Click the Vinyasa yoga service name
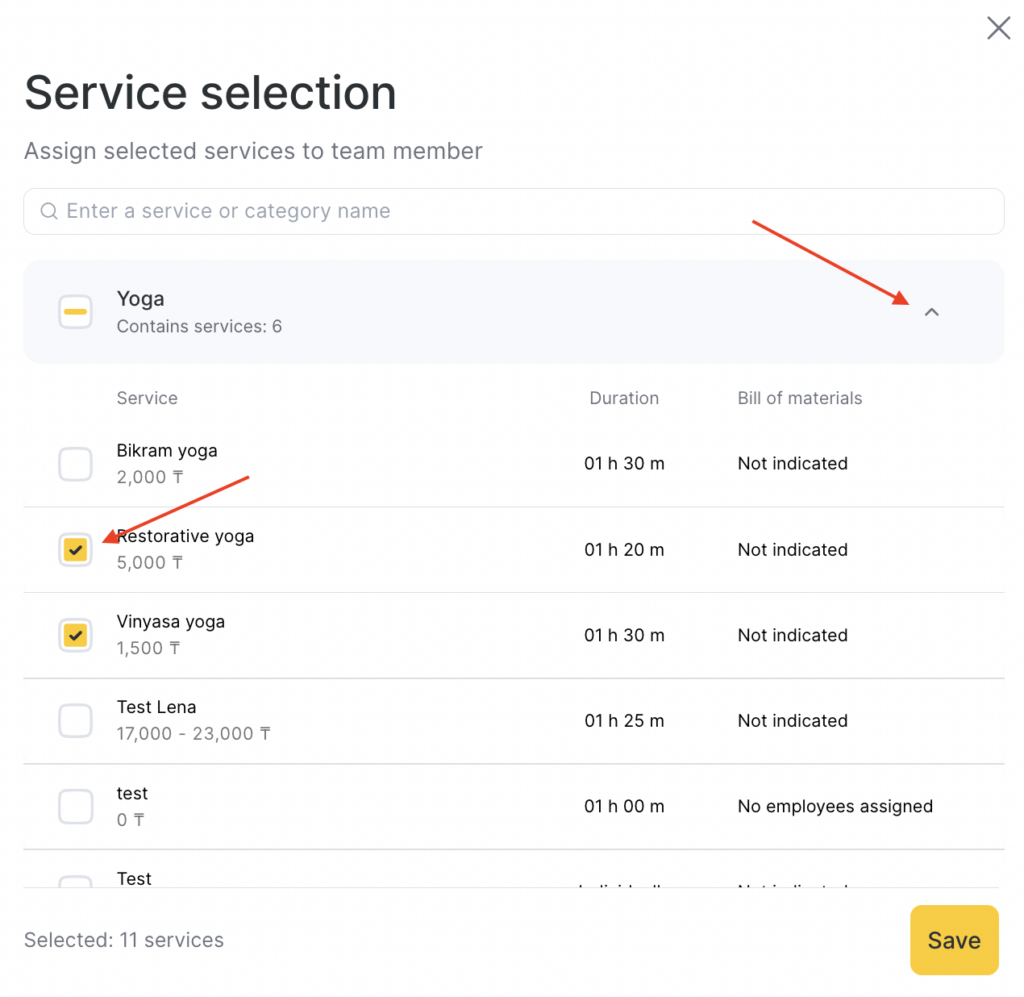Image resolution: width=1024 pixels, height=997 pixels. [171, 621]
